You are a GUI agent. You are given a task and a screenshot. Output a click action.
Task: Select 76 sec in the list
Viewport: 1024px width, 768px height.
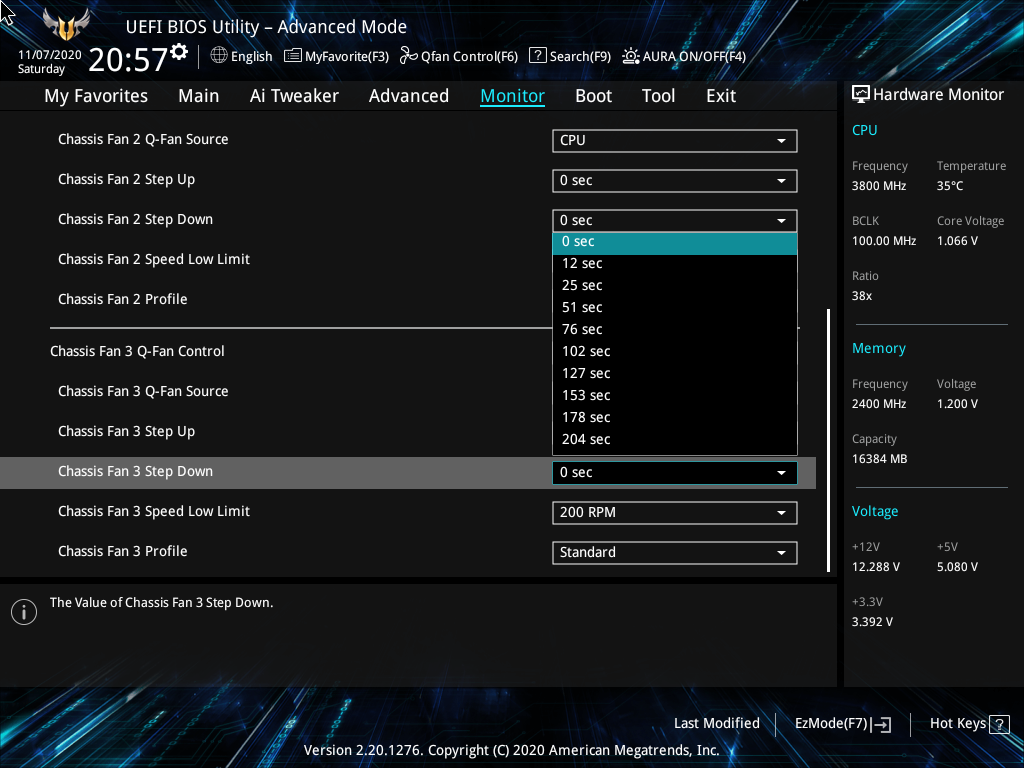point(675,329)
